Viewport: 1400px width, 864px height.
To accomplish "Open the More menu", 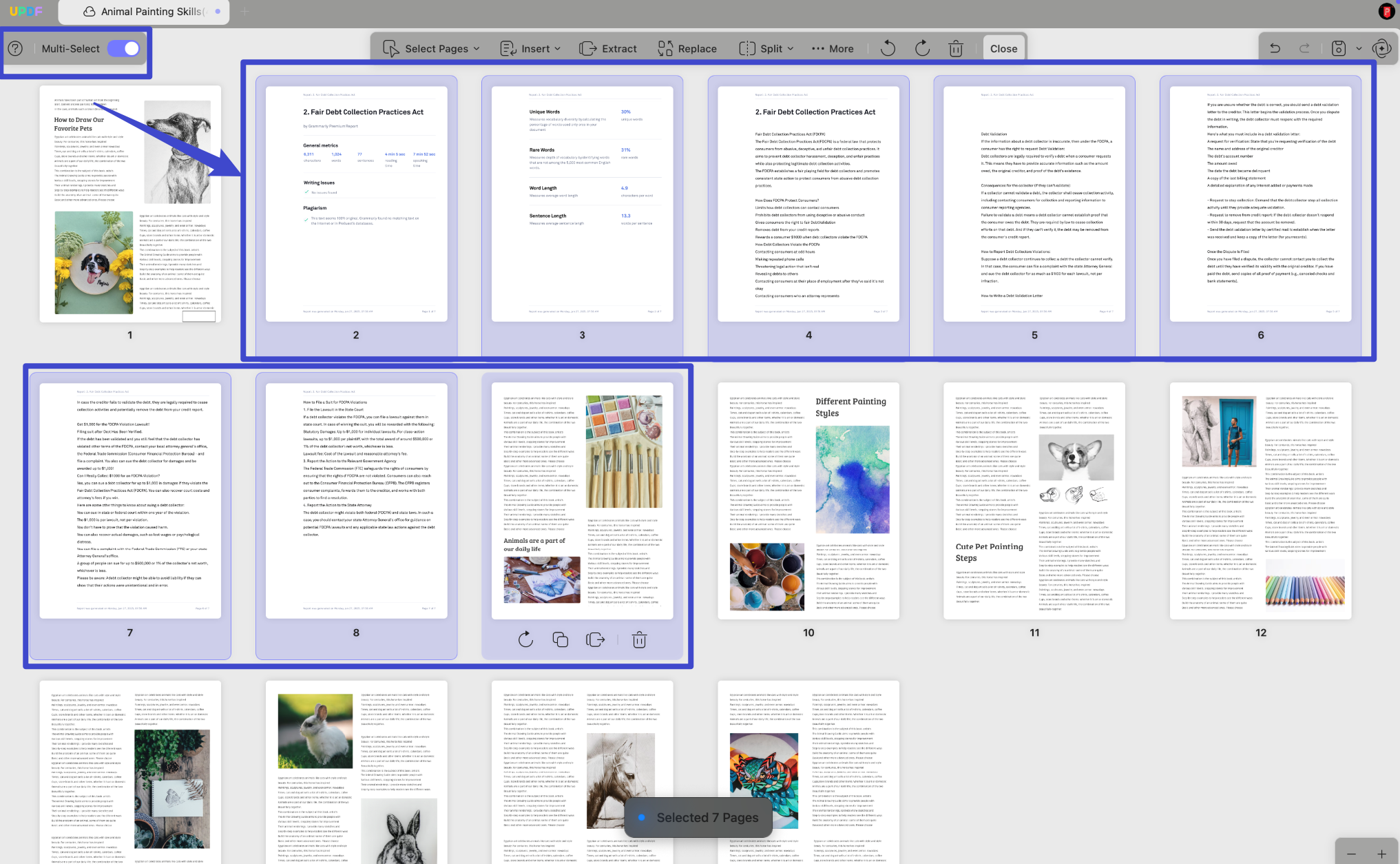I will coord(833,48).
